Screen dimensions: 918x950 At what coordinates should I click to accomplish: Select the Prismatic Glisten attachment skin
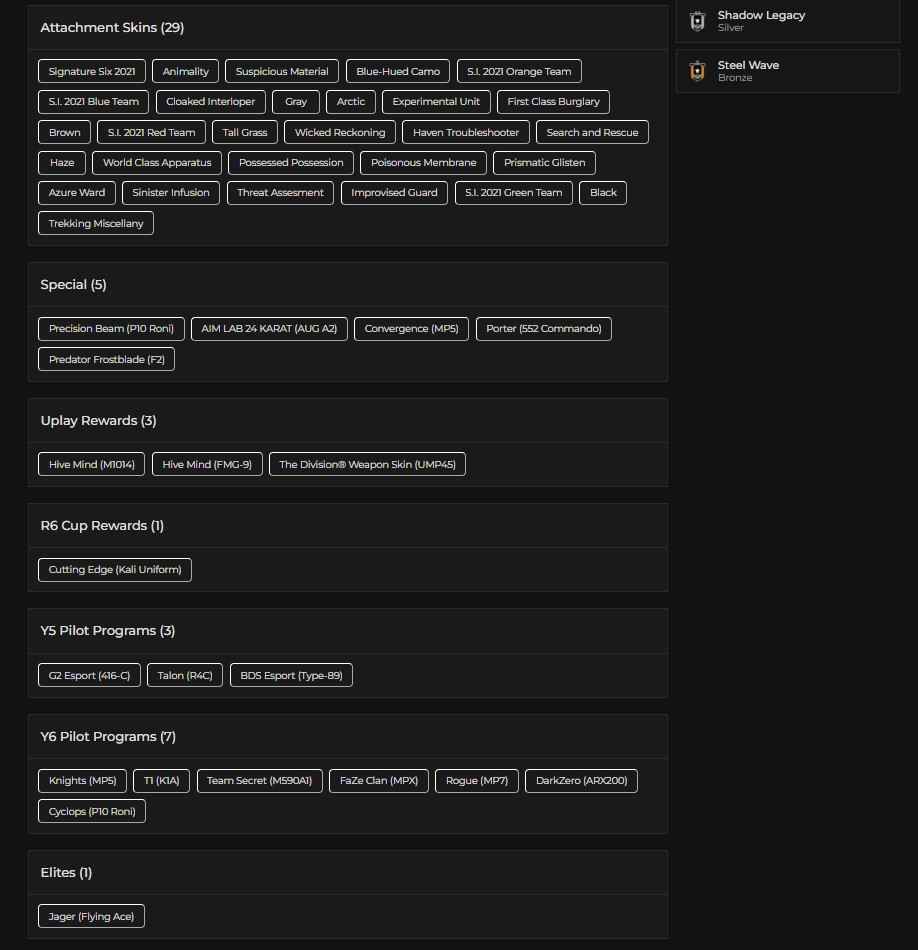point(545,163)
